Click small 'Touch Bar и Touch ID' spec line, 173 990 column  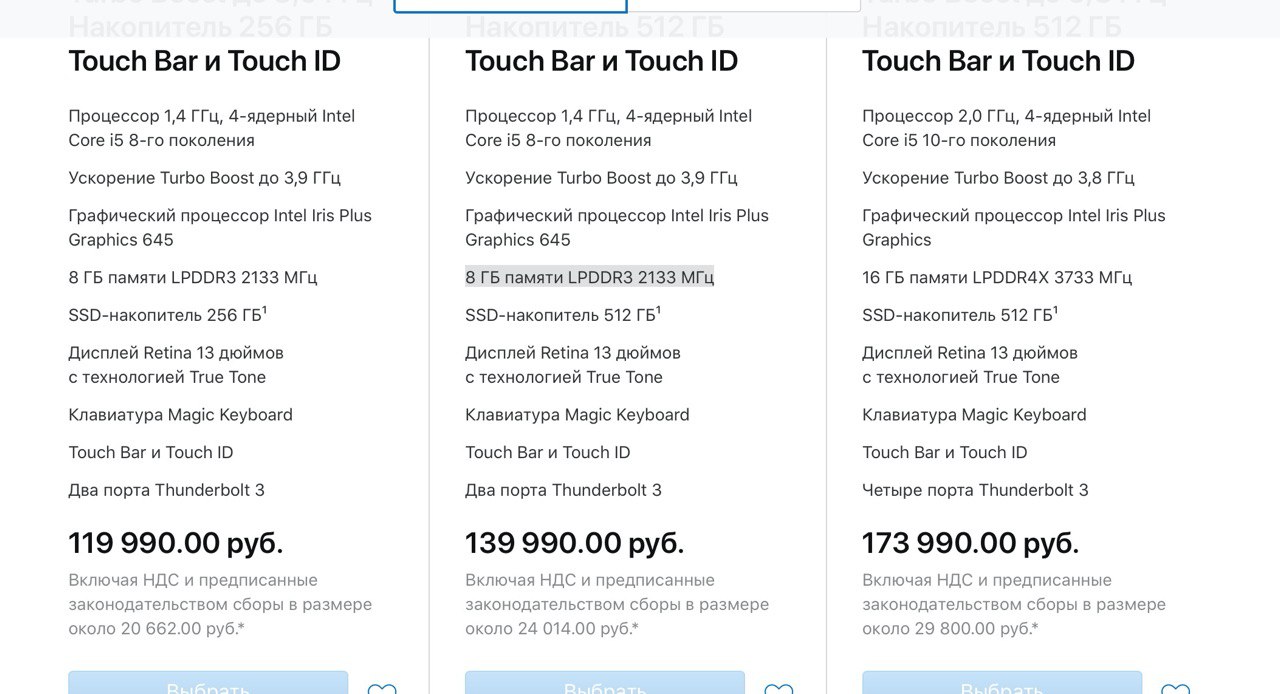945,452
